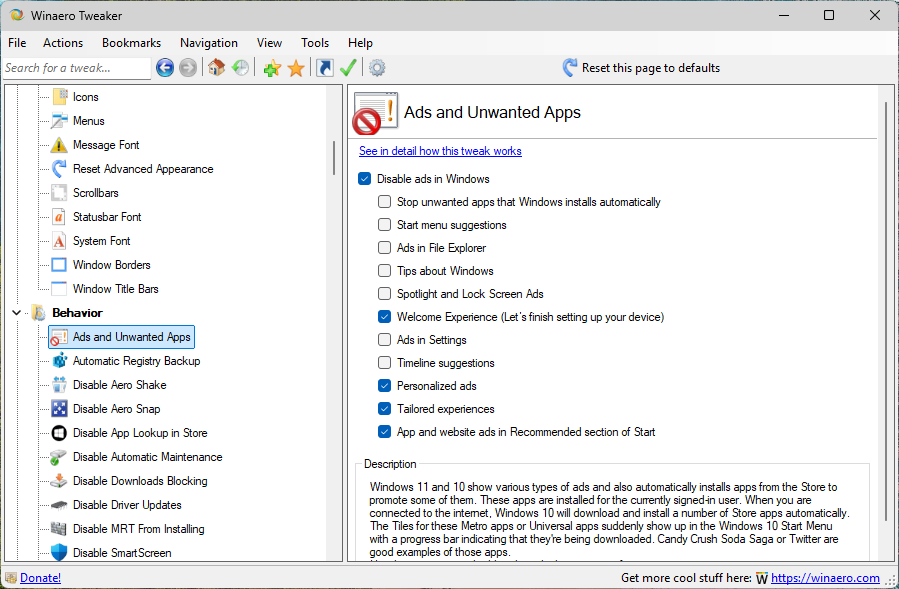Check Stop unwanted apps Windows installs automatically
Screen dimensions: 899x589
pyautogui.click(x=384, y=202)
